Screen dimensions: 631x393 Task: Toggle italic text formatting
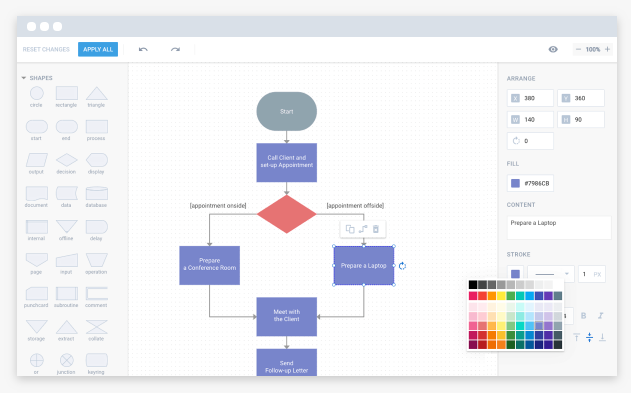pos(600,316)
